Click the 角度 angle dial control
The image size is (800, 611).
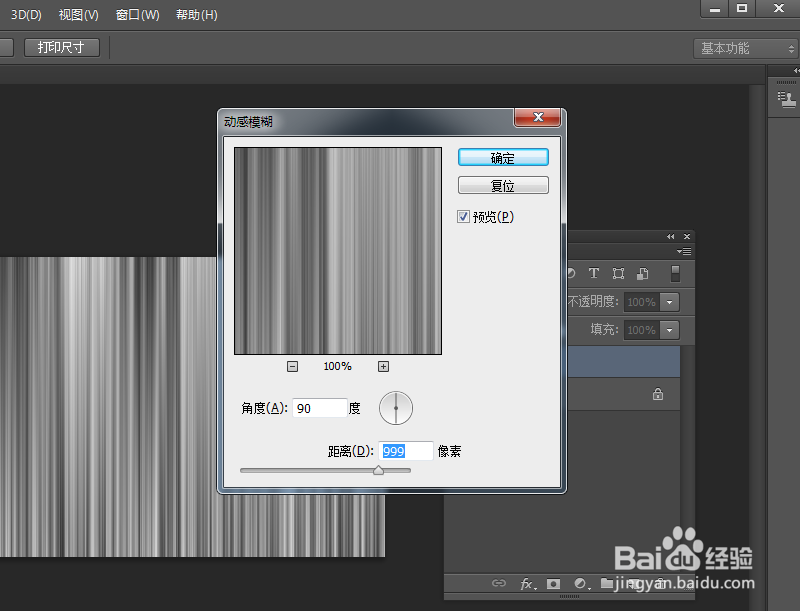(396, 408)
